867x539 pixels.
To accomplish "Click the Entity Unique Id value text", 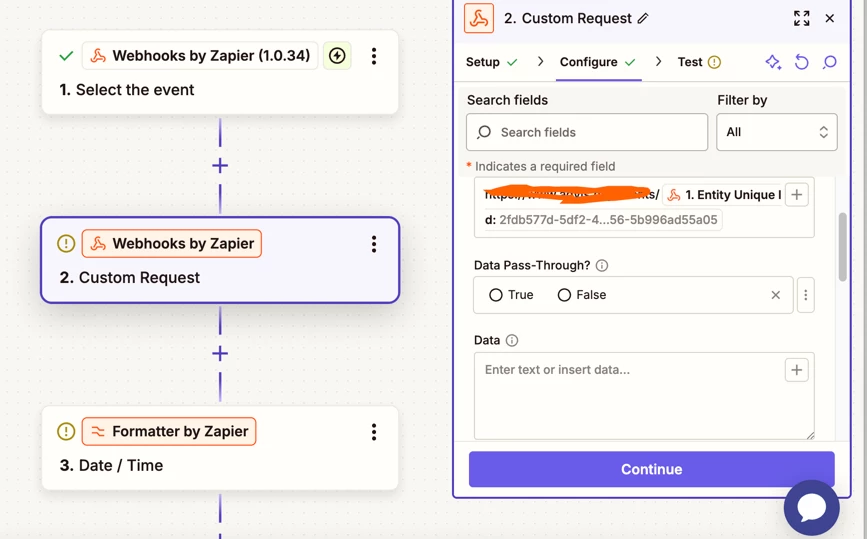I will click(608, 220).
